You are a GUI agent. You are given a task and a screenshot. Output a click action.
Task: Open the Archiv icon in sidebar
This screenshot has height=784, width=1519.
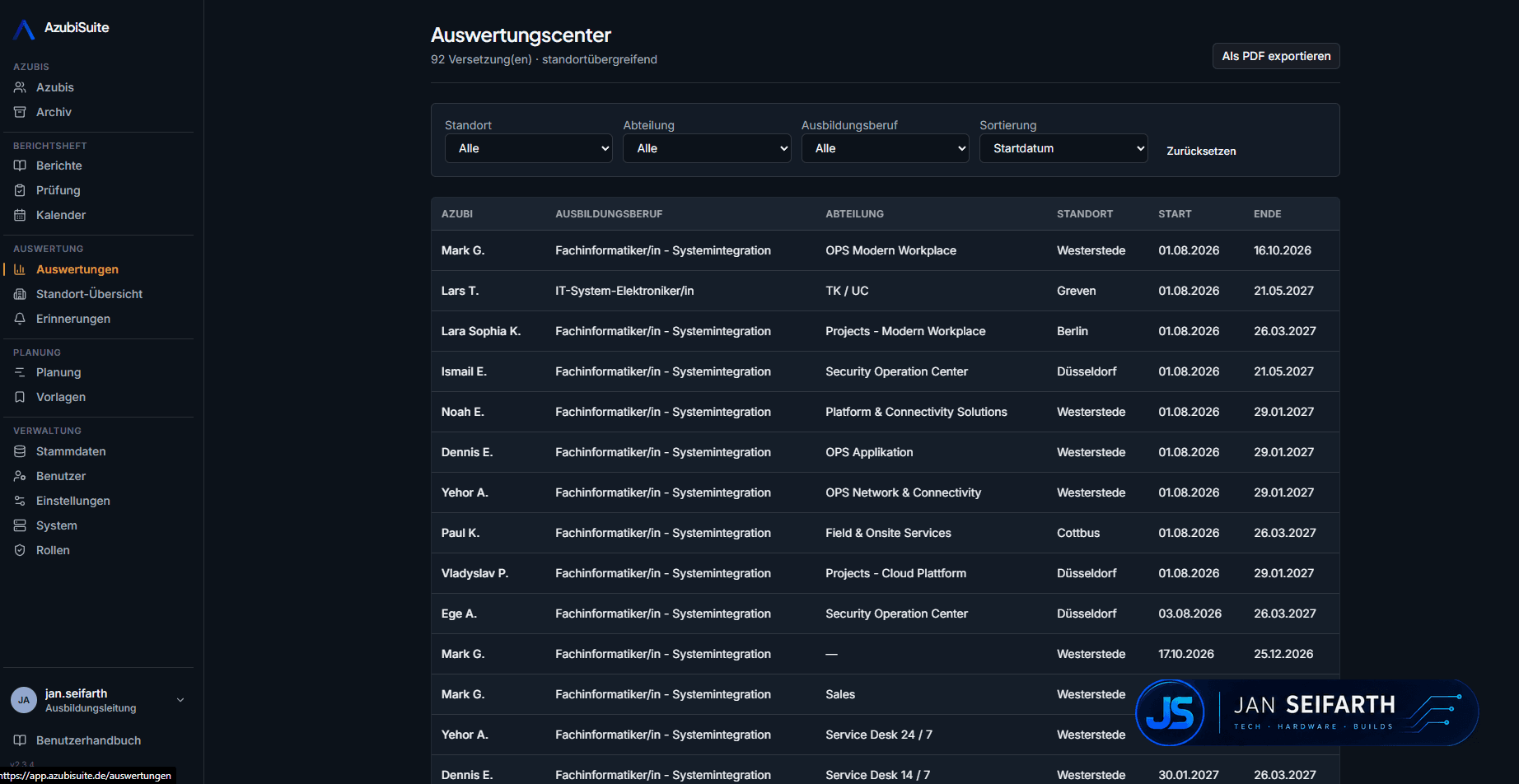20,112
